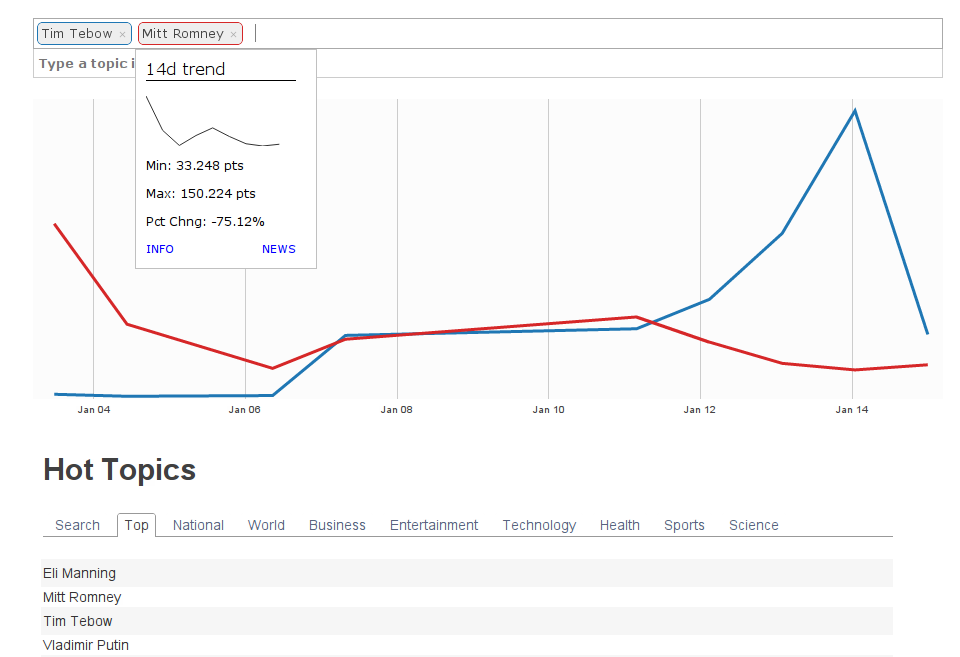Click the Hot Topics heading
960x657 pixels.
(x=119, y=470)
